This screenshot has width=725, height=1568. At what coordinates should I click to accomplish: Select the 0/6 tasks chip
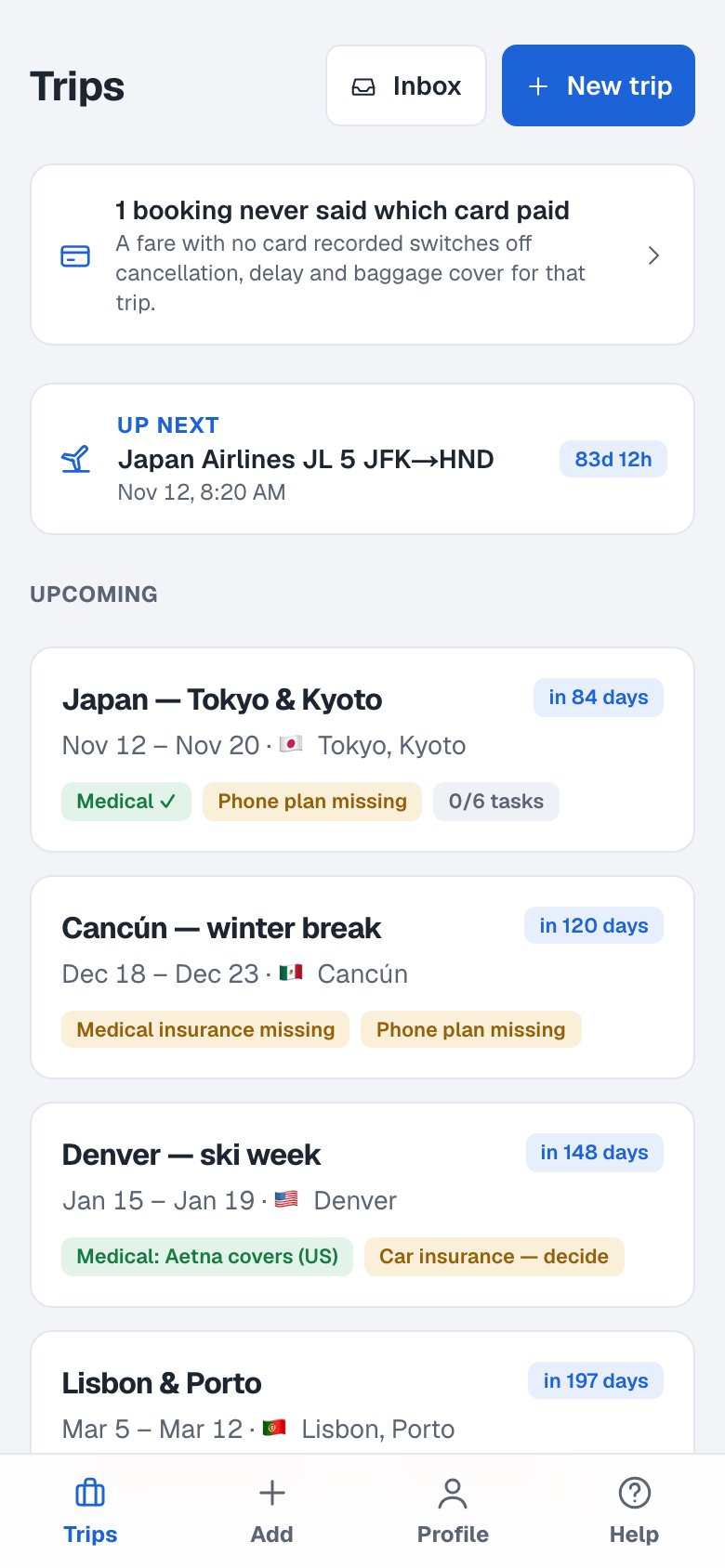coord(496,802)
